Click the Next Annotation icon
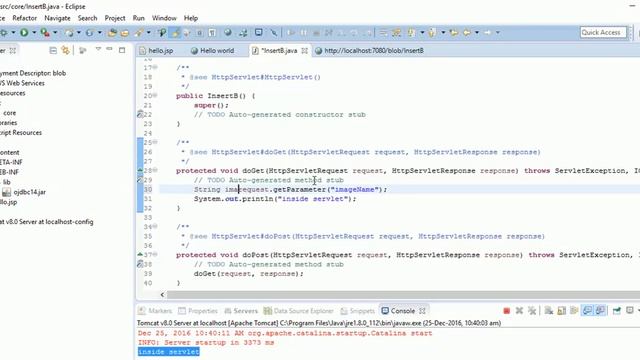The height and width of the screenshot is (360, 640). [x=411, y=33]
